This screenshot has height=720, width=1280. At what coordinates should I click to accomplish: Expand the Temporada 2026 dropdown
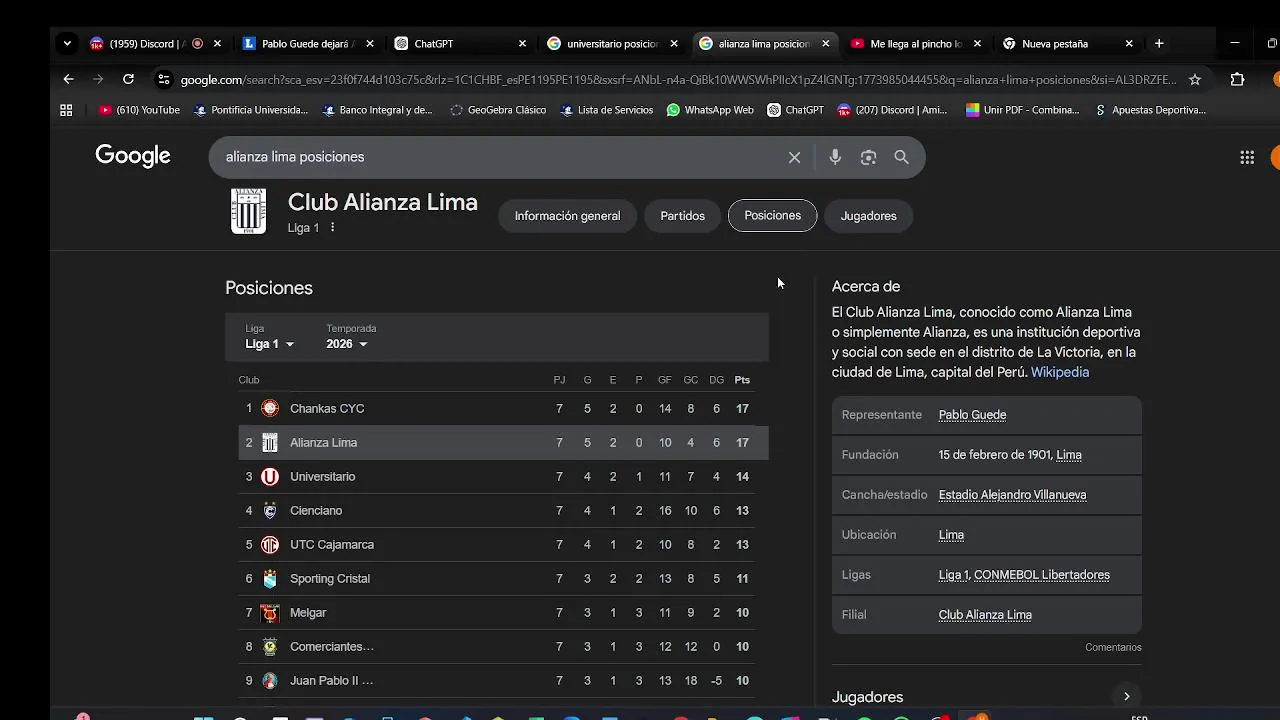(x=347, y=344)
